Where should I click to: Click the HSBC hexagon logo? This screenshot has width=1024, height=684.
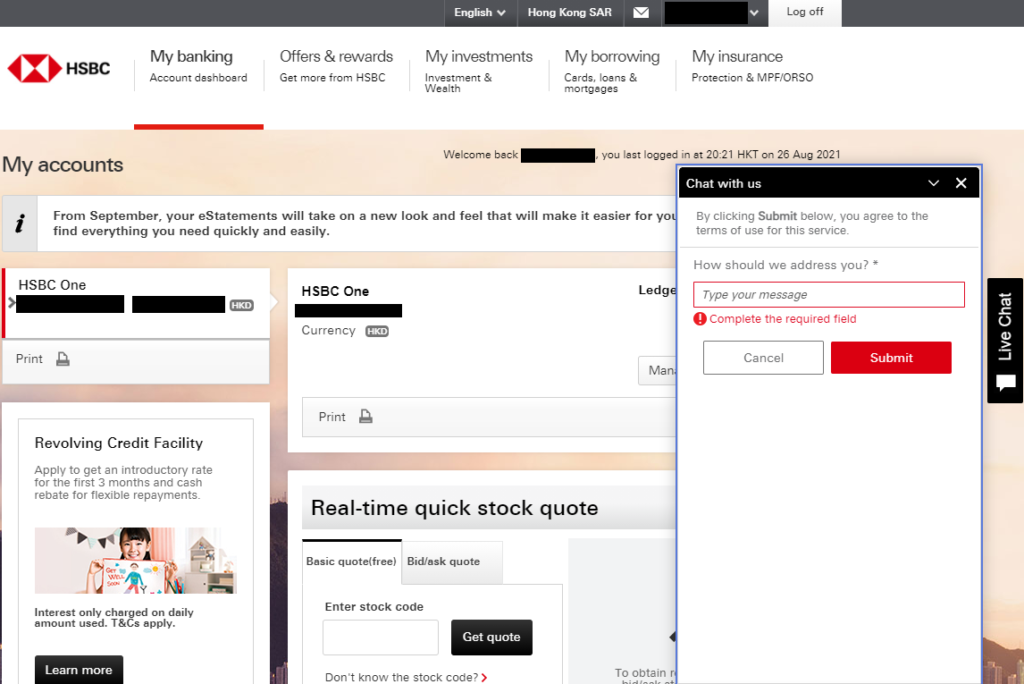[x=35, y=69]
